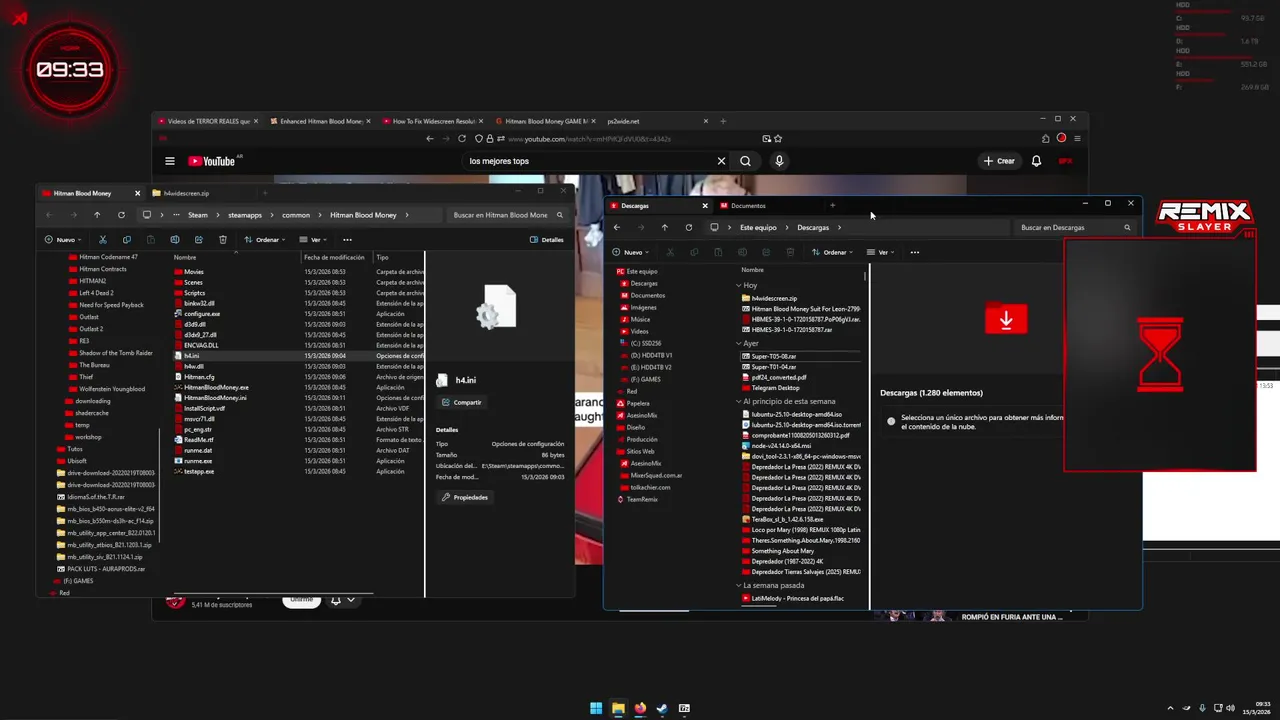
Task: Click Copy icon in Hitman Blood Money toolbar
Action: (x=126, y=240)
